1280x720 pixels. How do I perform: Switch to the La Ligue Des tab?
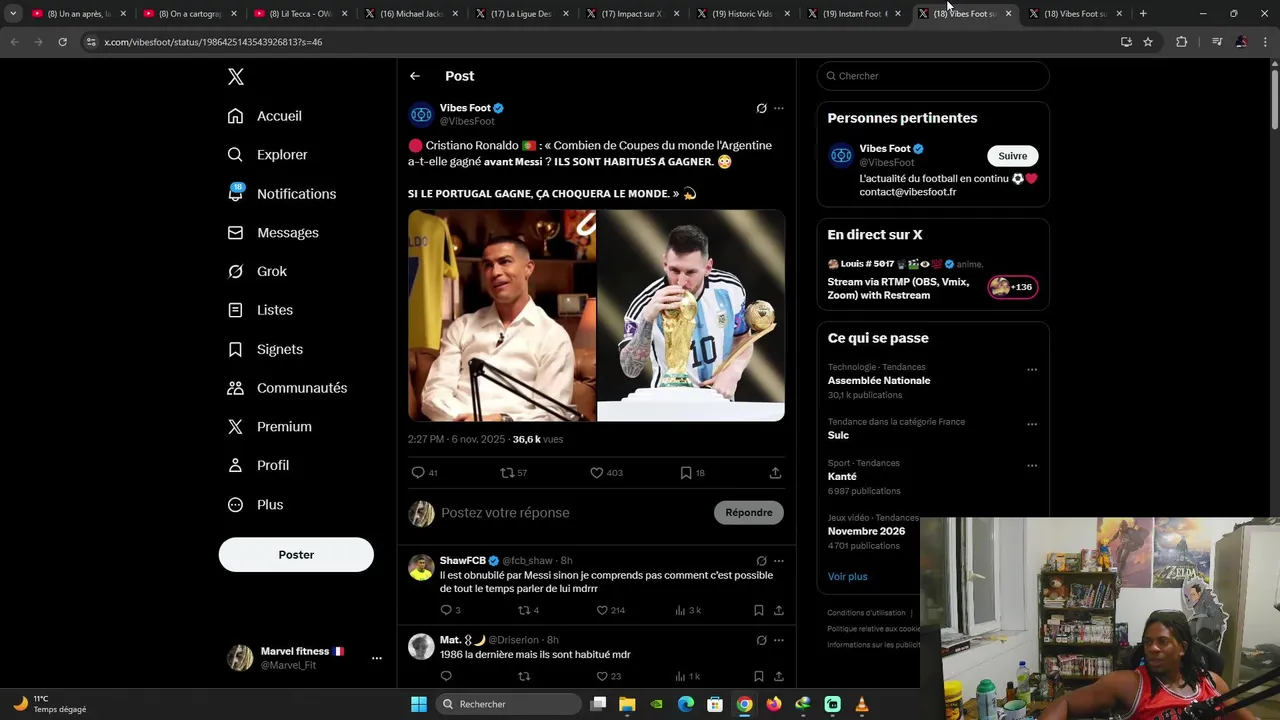click(522, 14)
